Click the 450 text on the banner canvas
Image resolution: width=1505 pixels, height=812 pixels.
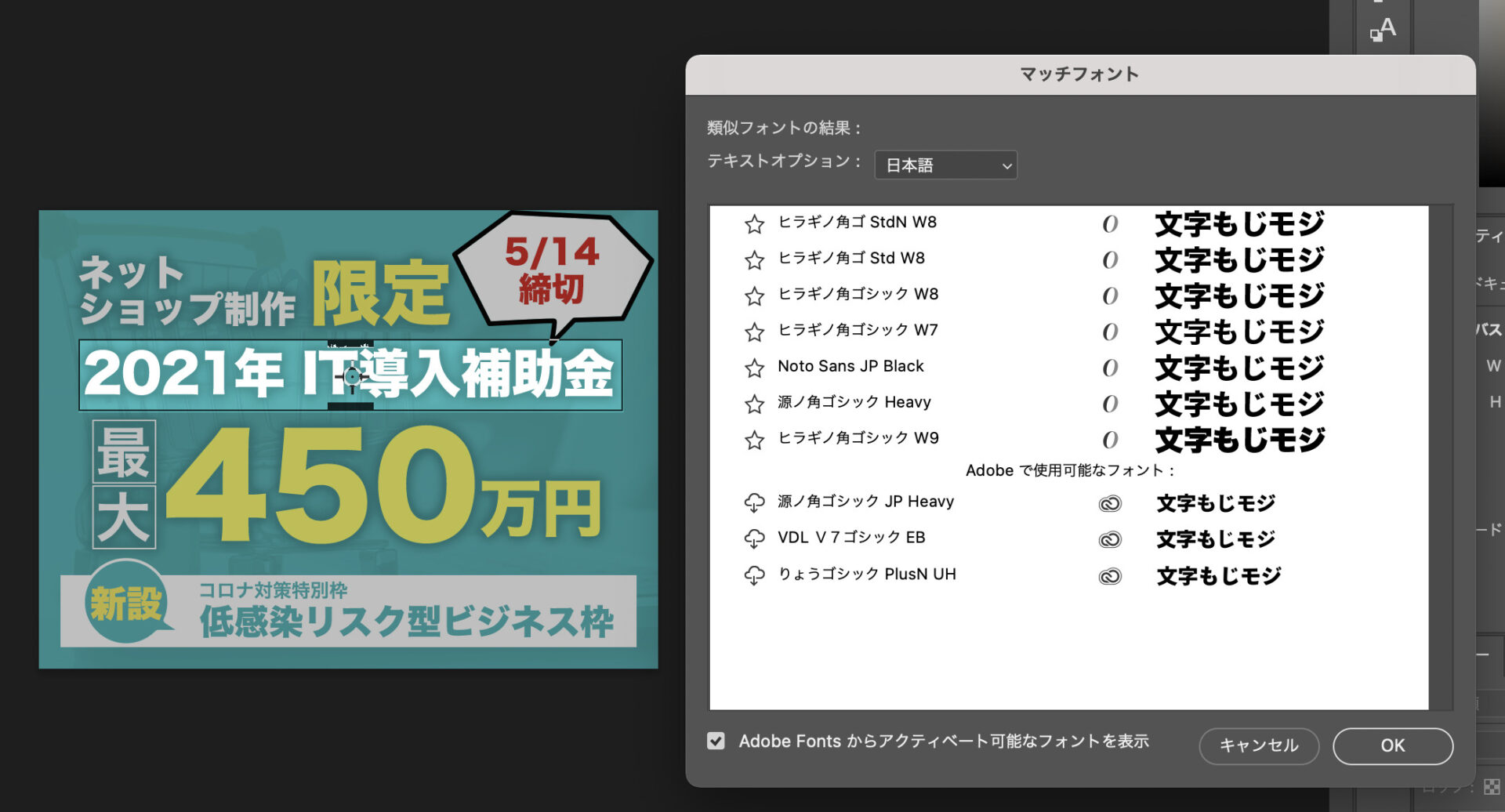[x=321, y=484]
